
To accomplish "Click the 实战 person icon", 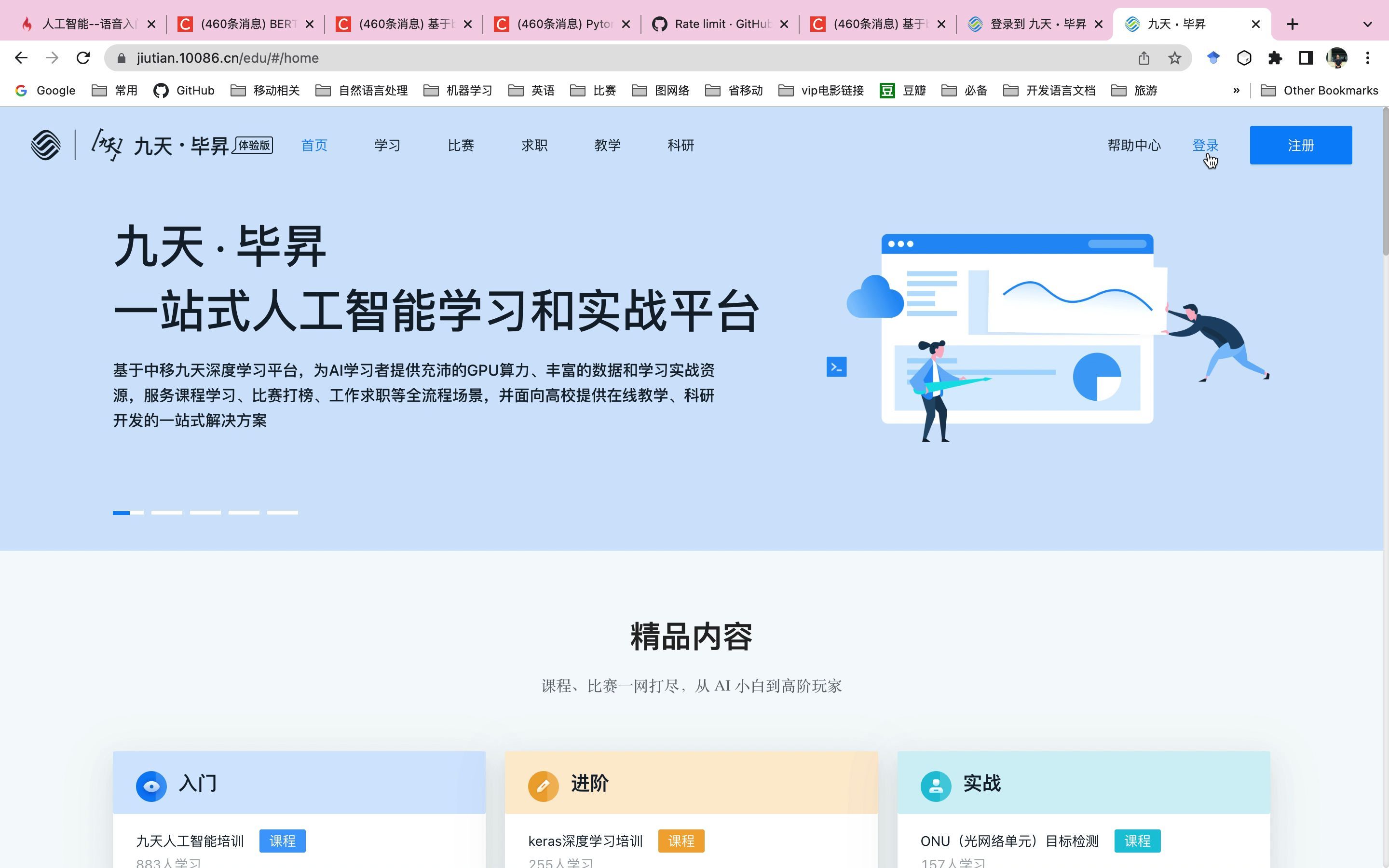I will [936, 786].
